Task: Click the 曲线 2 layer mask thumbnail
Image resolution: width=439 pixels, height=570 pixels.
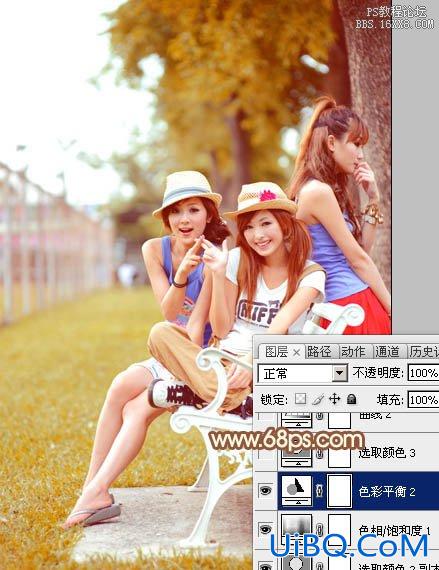Action: tap(340, 420)
